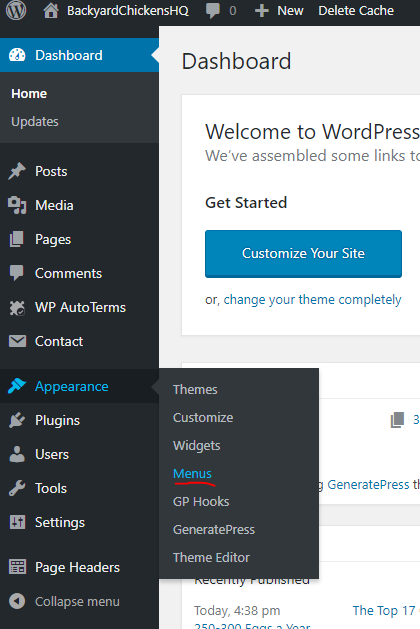420x629 pixels.
Task: Open the Media menu
Action: point(54,205)
